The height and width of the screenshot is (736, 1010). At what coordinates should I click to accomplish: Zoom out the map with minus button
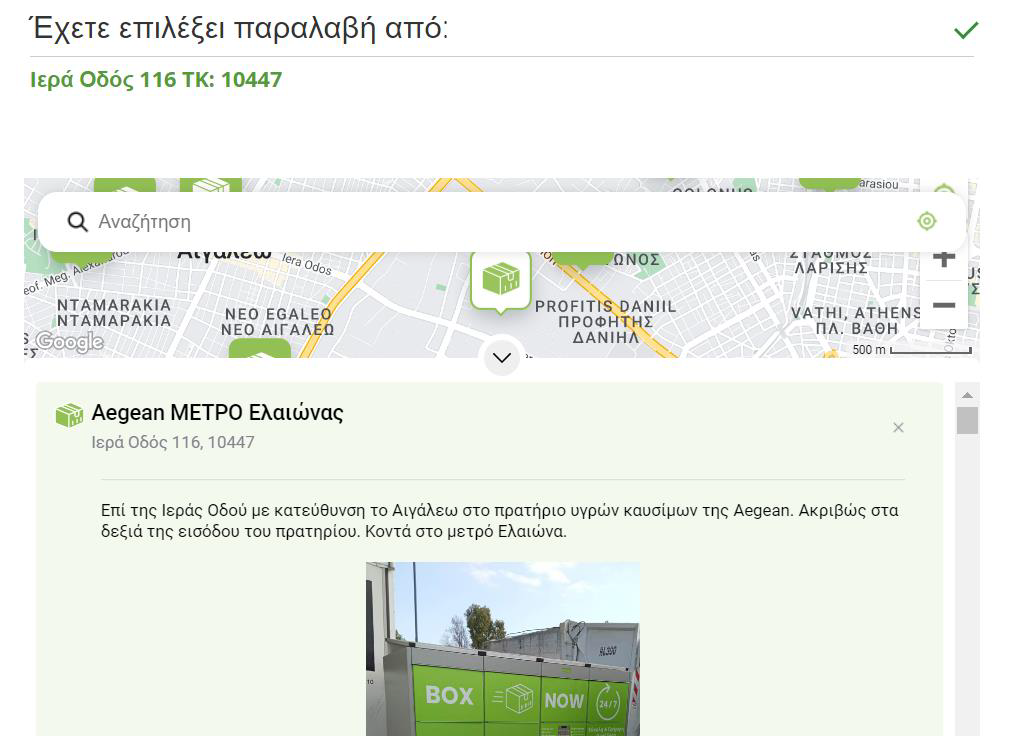tap(943, 305)
